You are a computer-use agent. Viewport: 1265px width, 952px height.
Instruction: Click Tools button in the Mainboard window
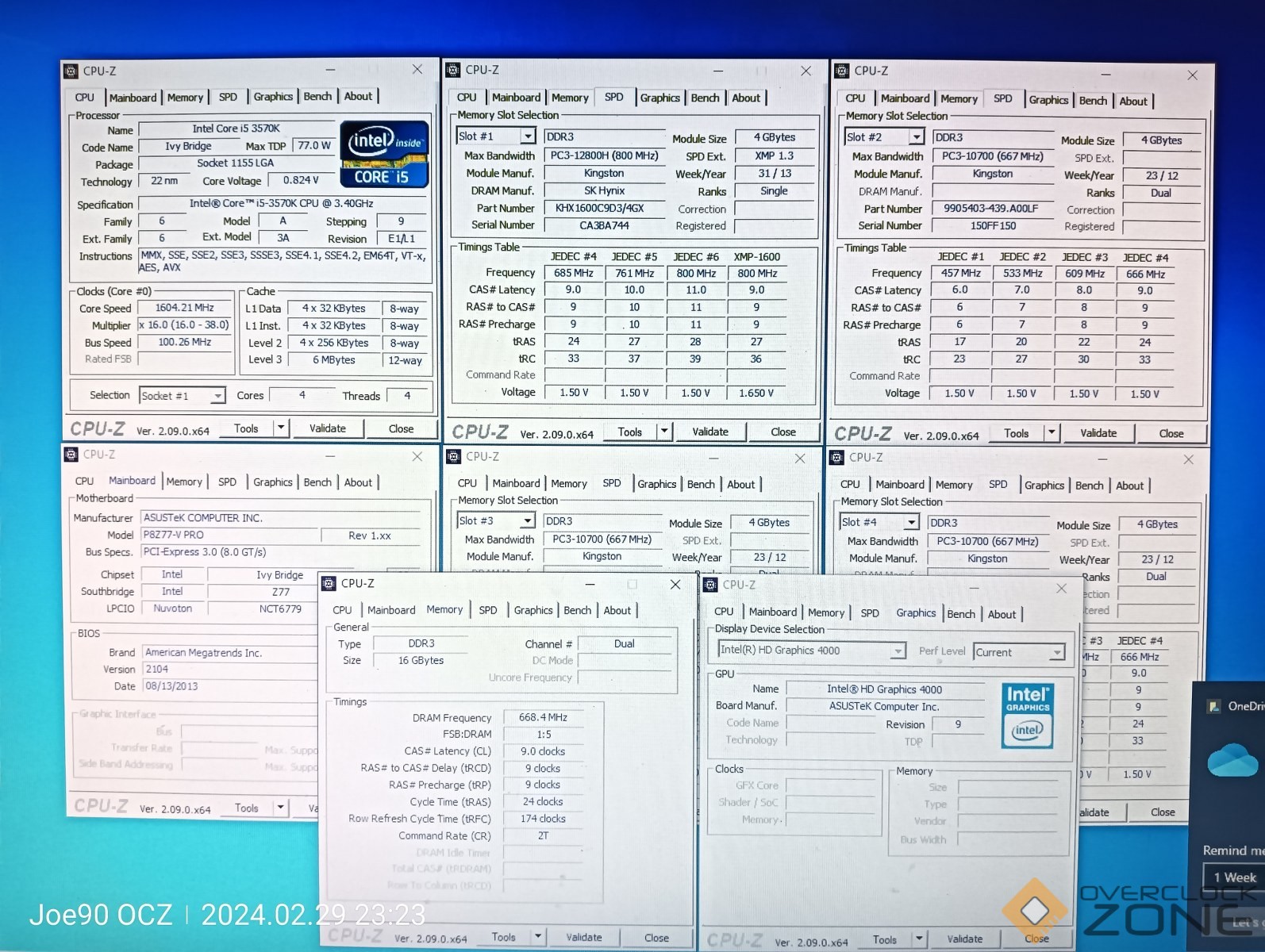tap(246, 808)
